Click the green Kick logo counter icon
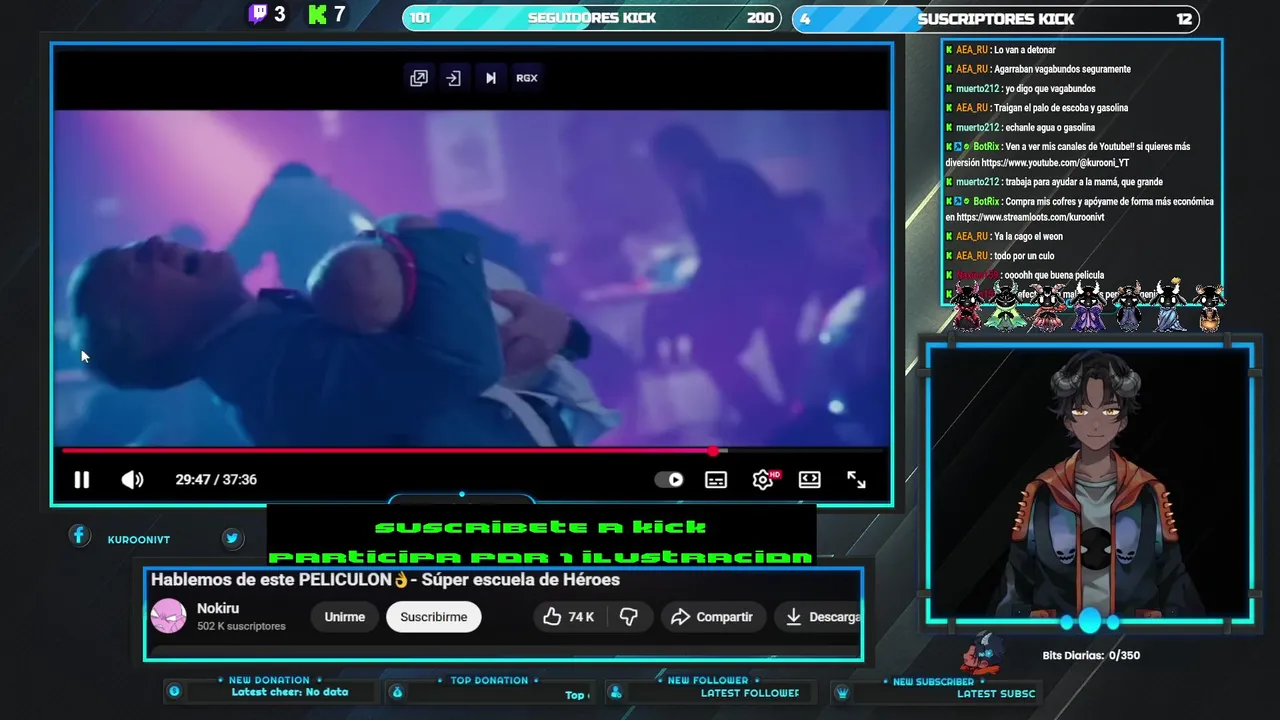Viewport: 1280px width, 720px height. coord(318,14)
